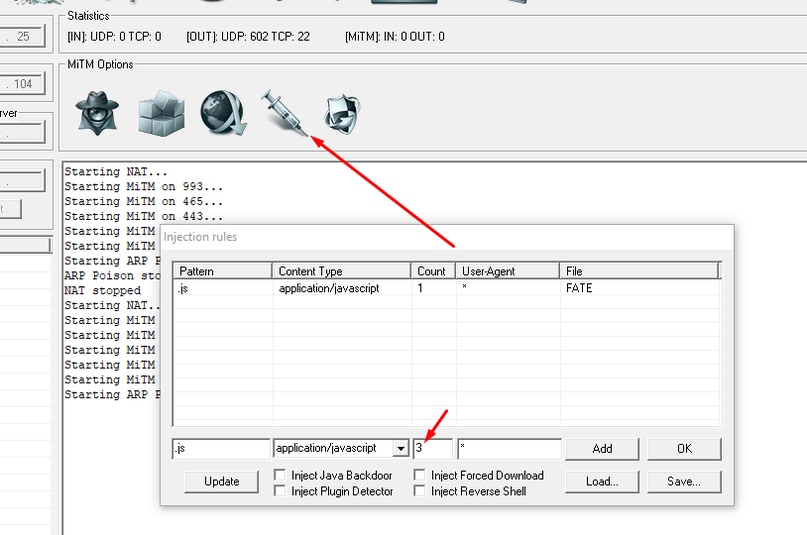Click the globe with arrow MiTM icon

(222, 112)
